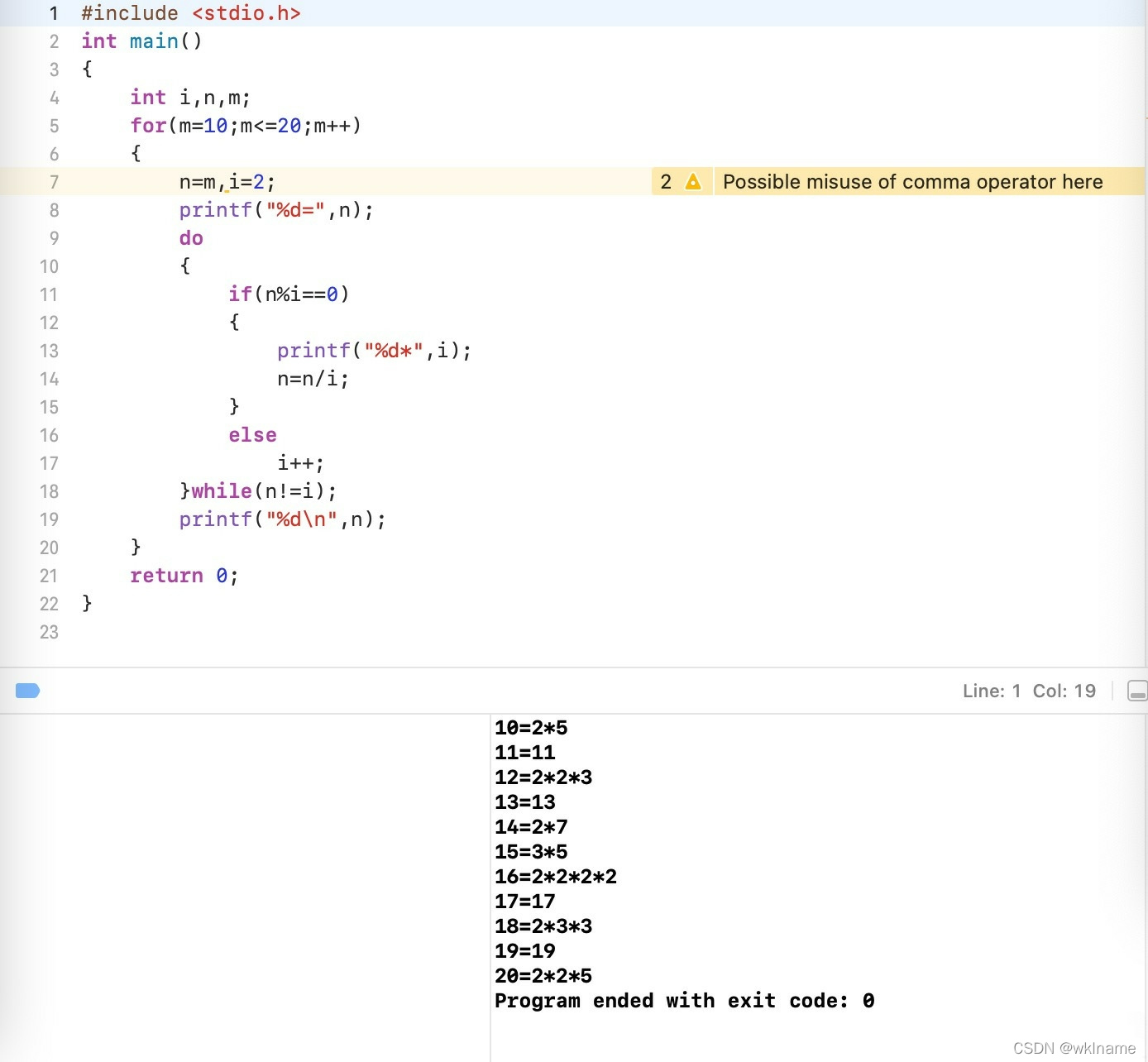Screen dimensions: 1148x1062
Task: Click the yellow warning triangle icon on line 7
Action: point(693,182)
